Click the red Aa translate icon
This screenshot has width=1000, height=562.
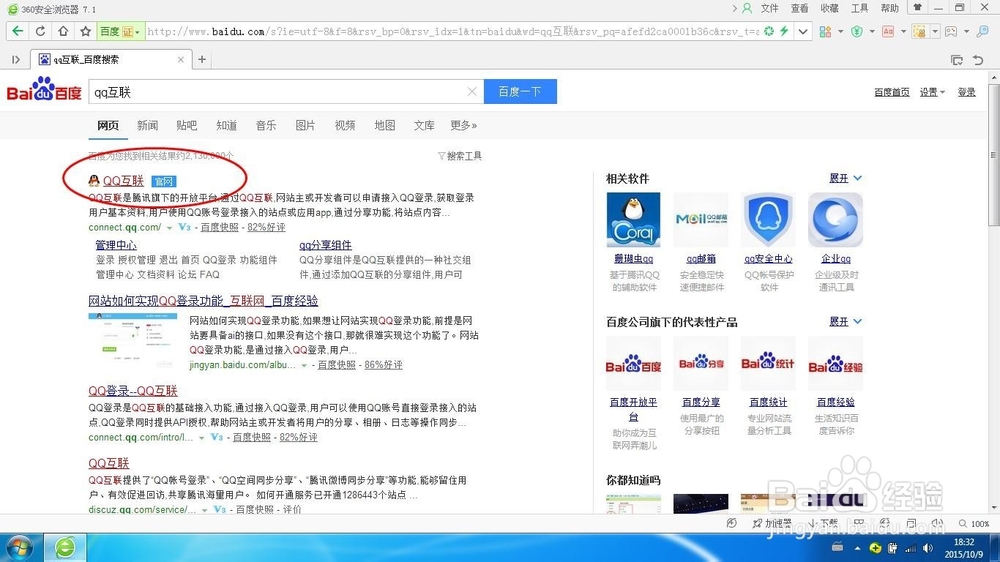coord(888,31)
